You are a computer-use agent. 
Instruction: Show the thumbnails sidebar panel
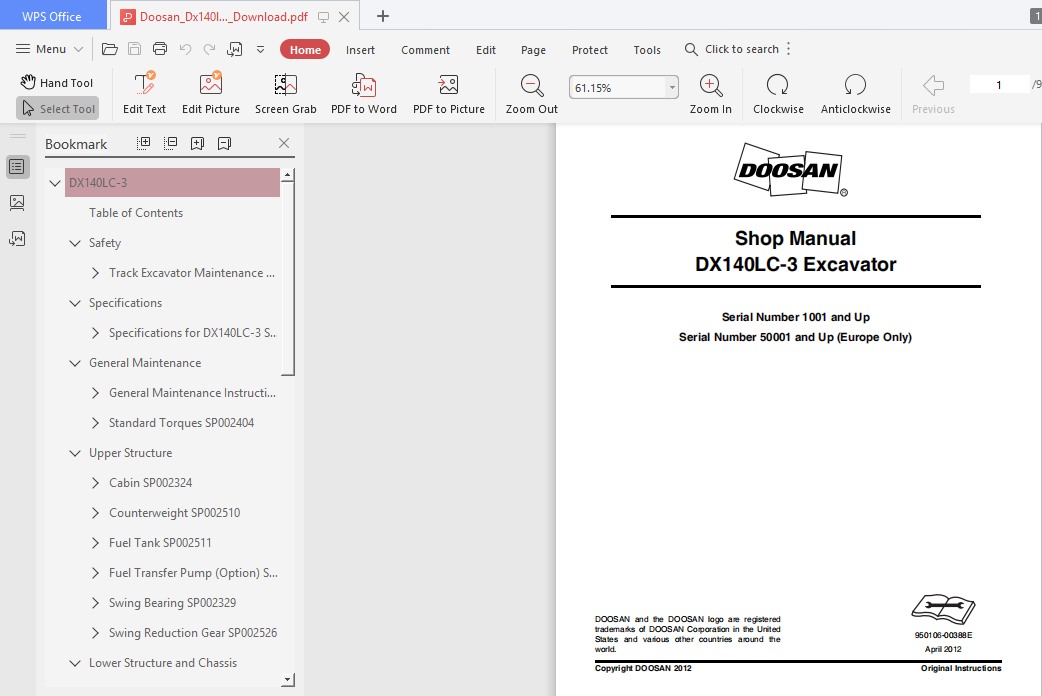point(17,203)
